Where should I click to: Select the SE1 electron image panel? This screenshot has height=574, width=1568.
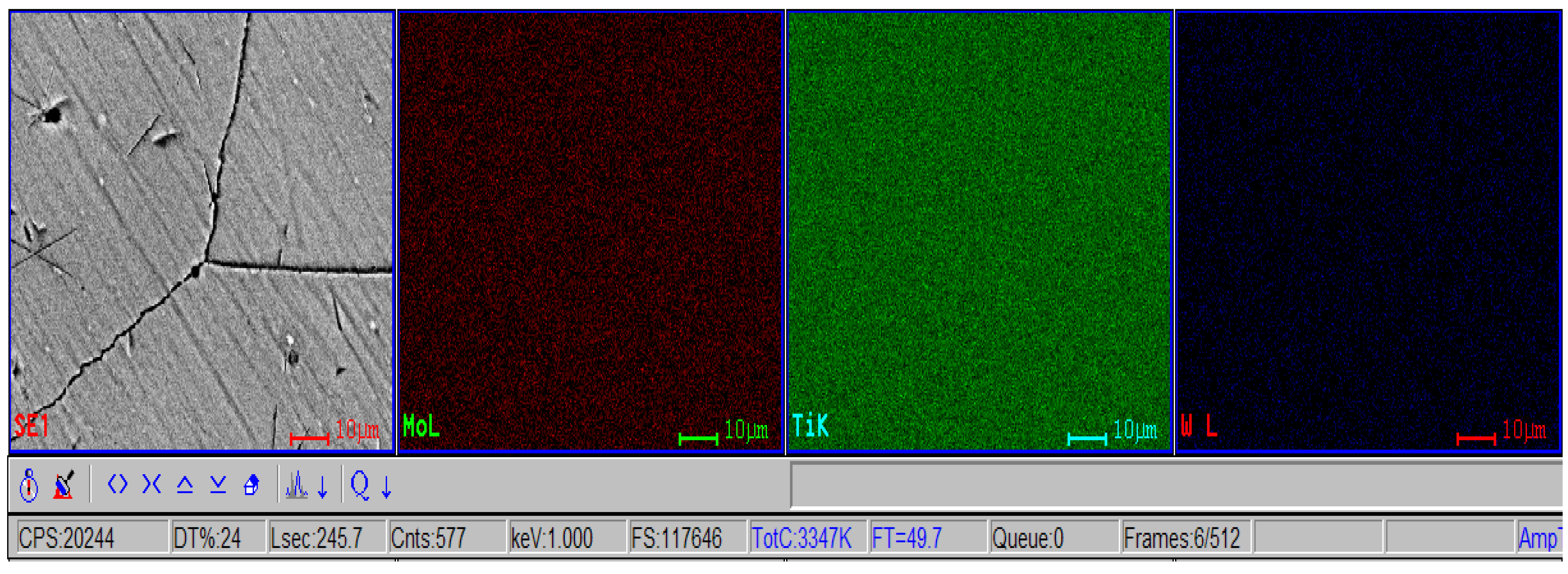(x=201, y=231)
